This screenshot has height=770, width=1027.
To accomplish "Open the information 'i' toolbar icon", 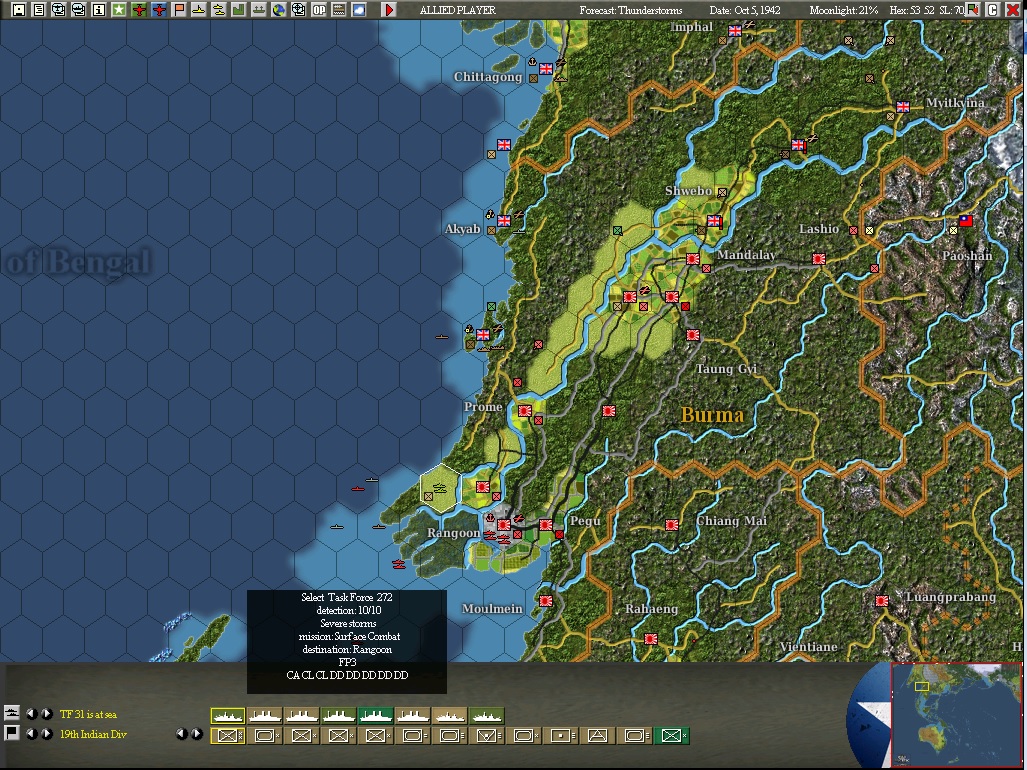I will 98,10.
